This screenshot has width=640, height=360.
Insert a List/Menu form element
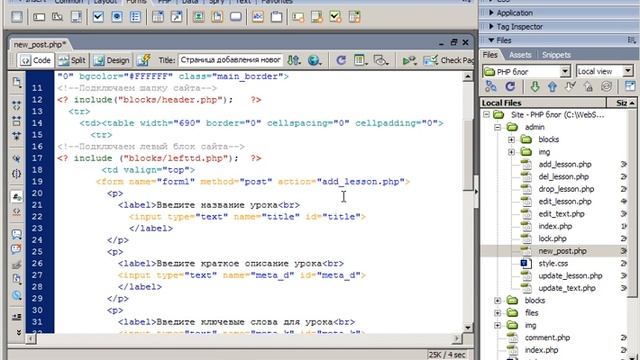[158, 17]
